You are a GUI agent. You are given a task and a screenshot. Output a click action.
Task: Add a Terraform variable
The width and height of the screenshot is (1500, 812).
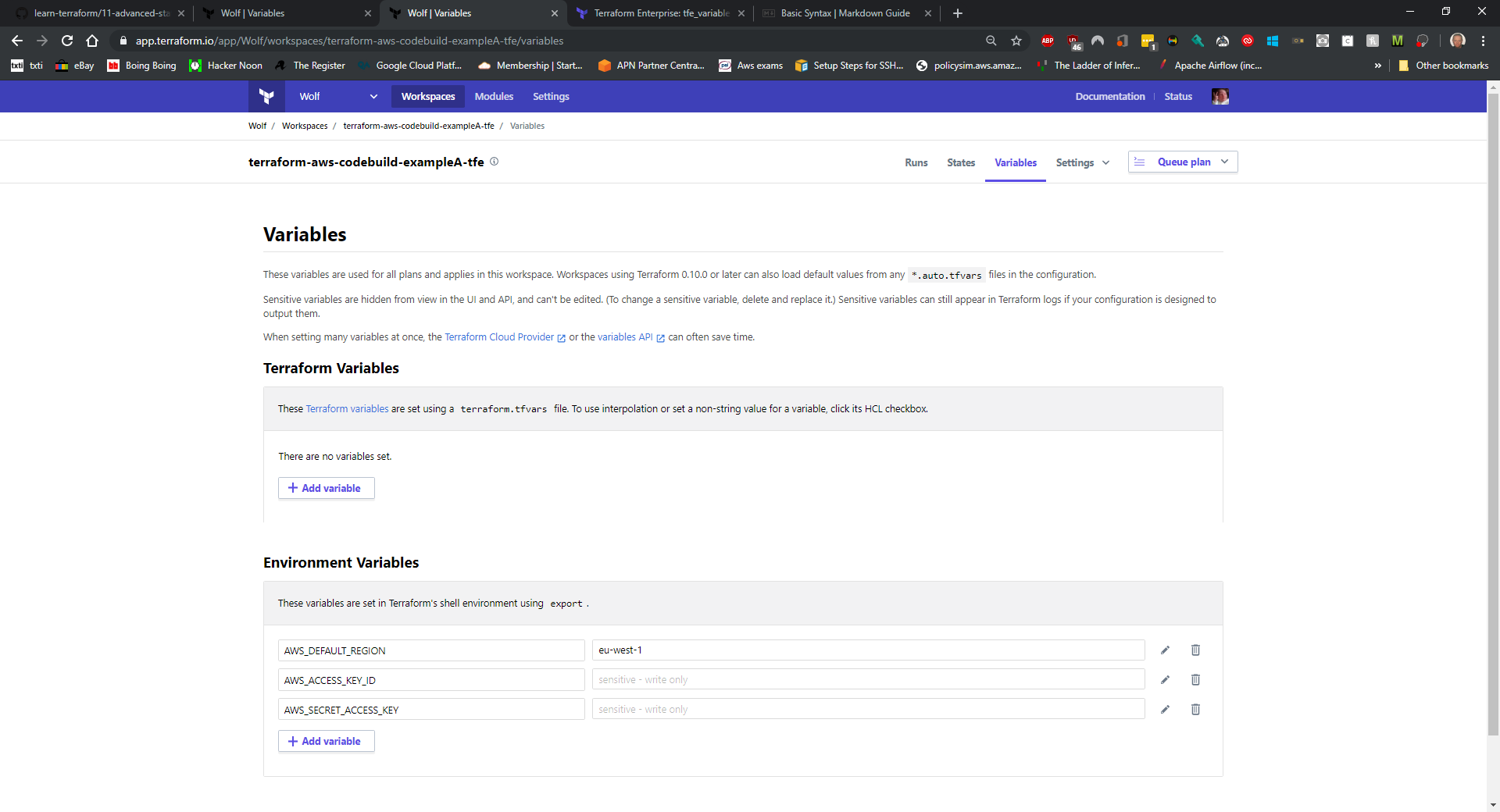tap(326, 488)
